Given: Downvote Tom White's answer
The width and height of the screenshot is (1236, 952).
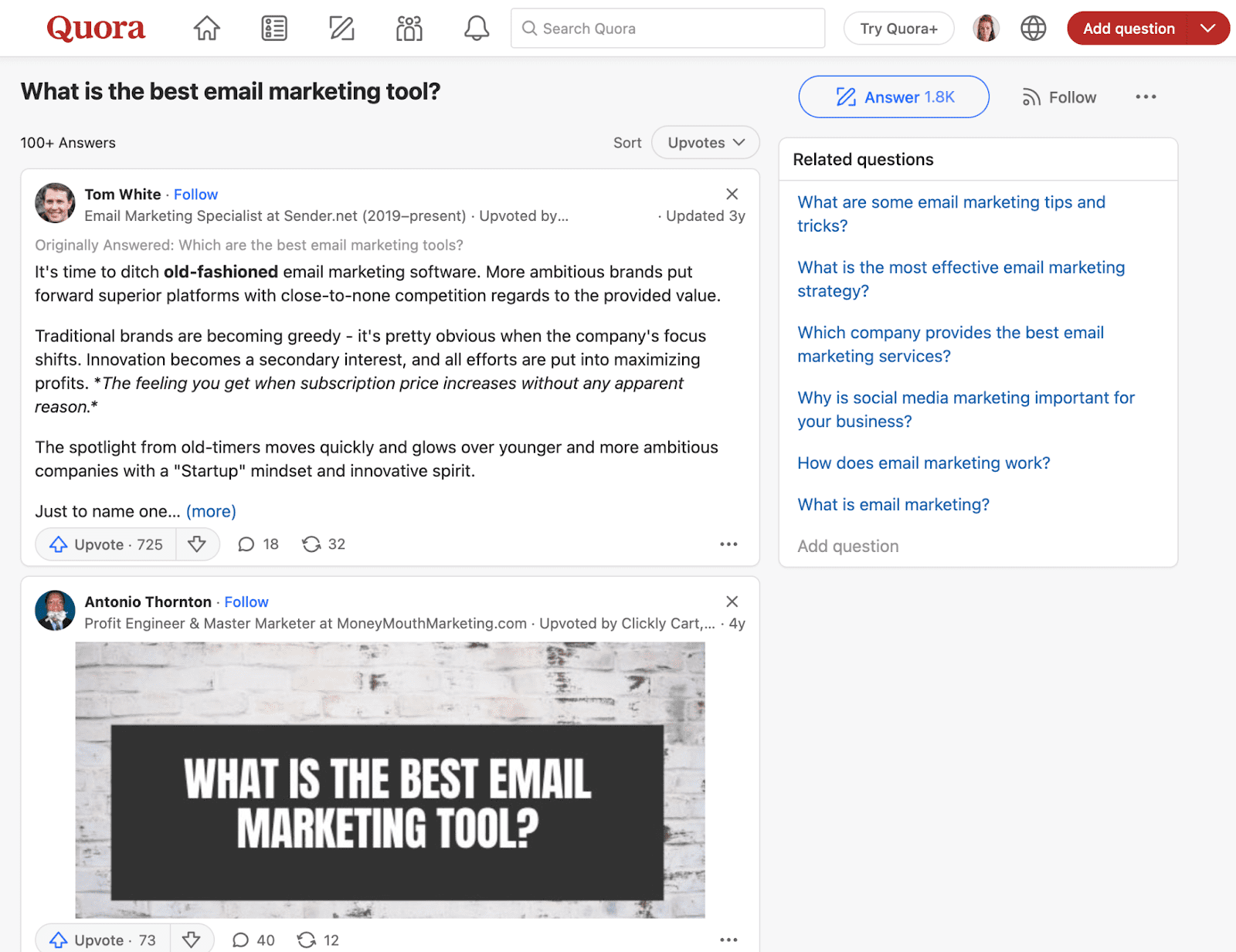Looking at the screenshot, I should (x=197, y=544).
